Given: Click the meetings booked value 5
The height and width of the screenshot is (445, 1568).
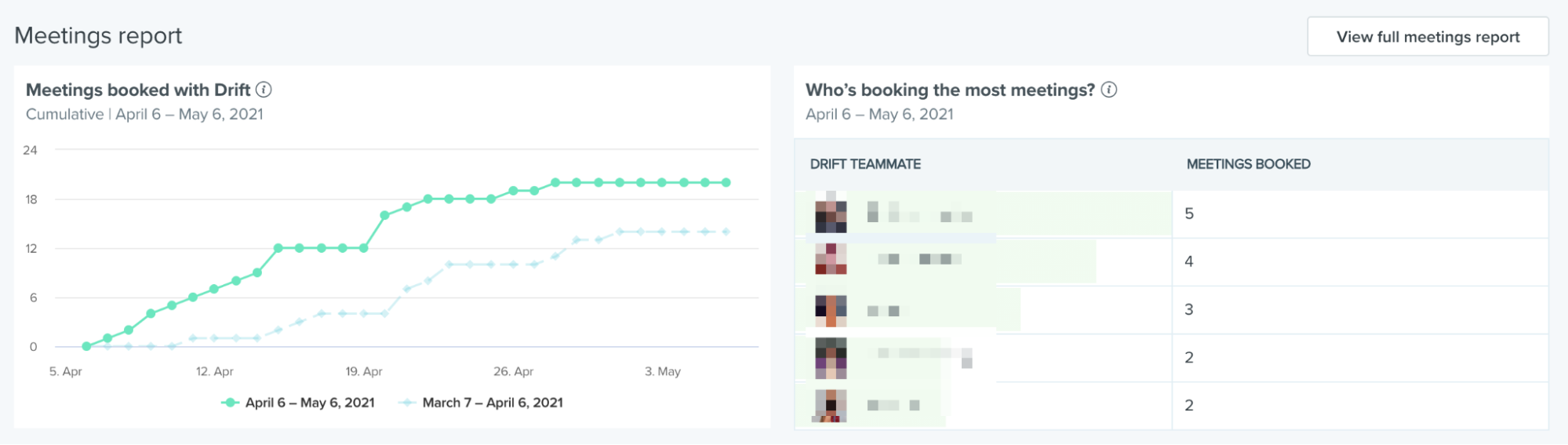Looking at the screenshot, I should pyautogui.click(x=1189, y=213).
